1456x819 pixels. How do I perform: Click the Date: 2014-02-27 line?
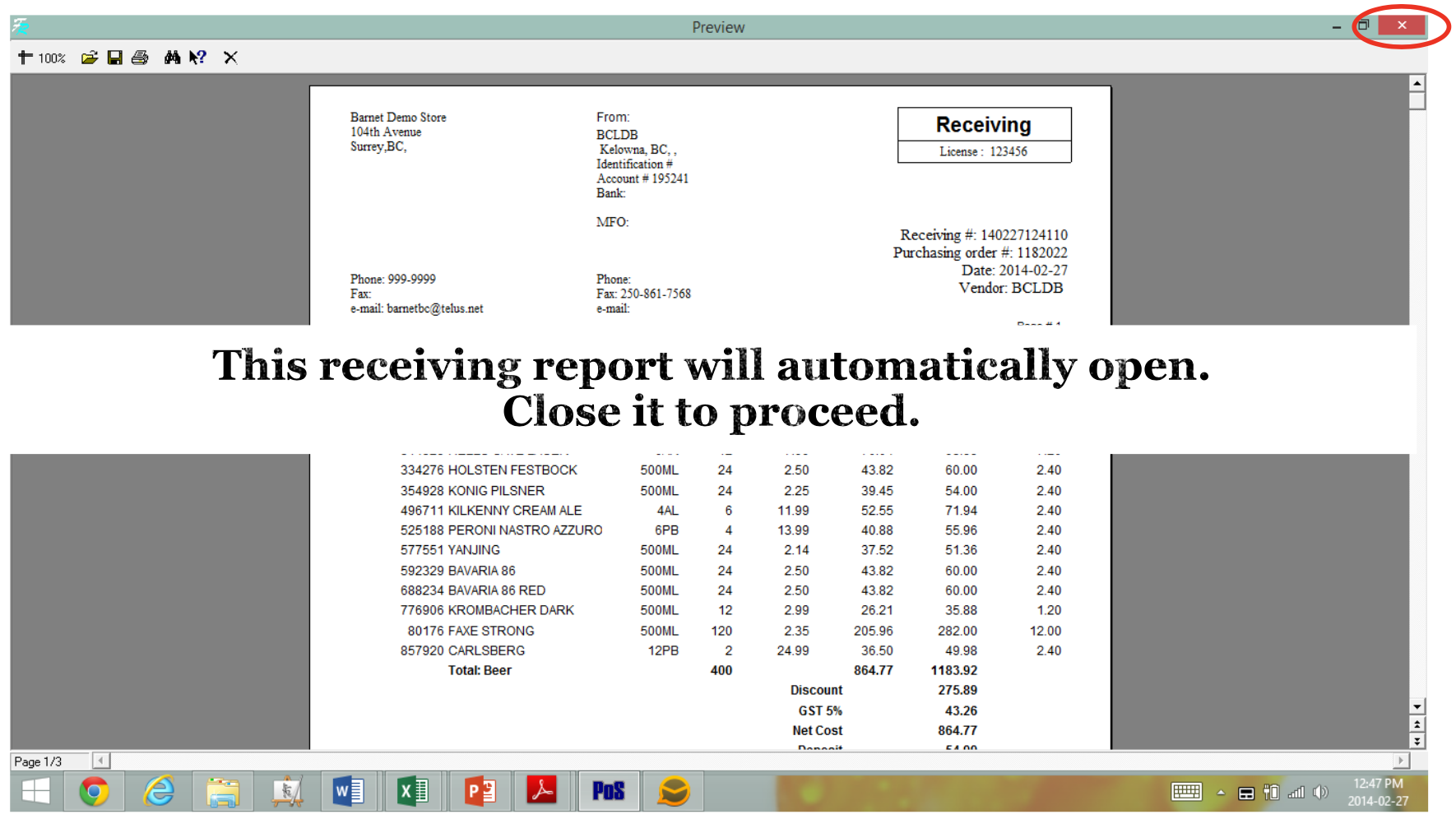point(1015,271)
